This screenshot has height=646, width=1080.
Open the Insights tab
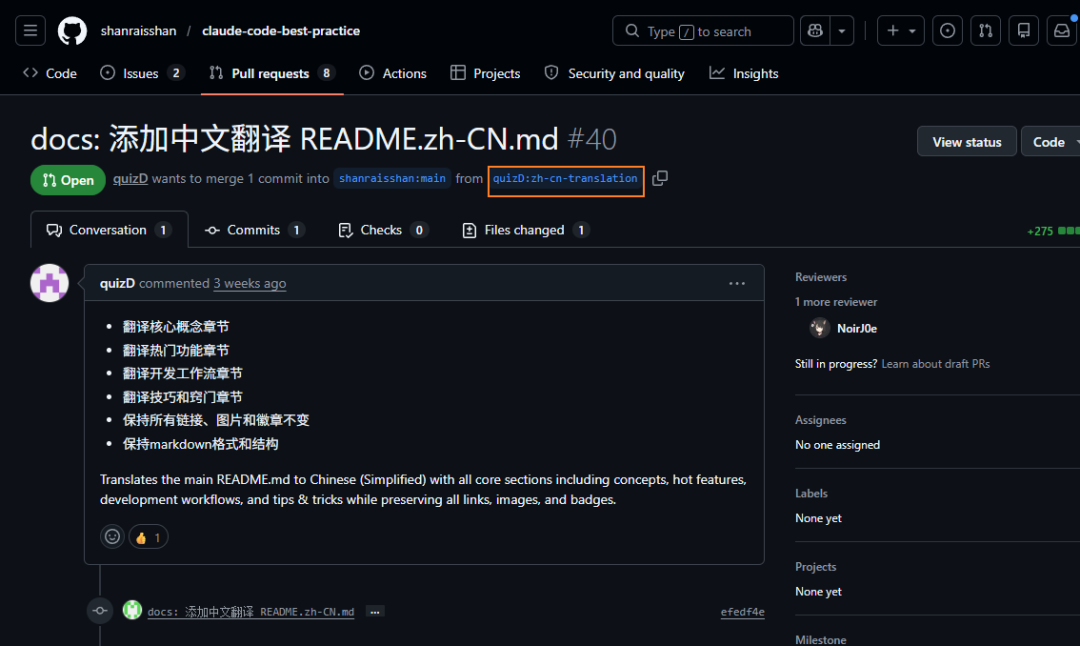point(744,73)
